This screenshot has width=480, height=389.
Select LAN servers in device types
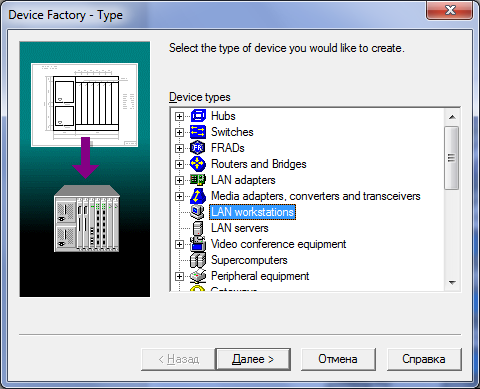pos(240,228)
